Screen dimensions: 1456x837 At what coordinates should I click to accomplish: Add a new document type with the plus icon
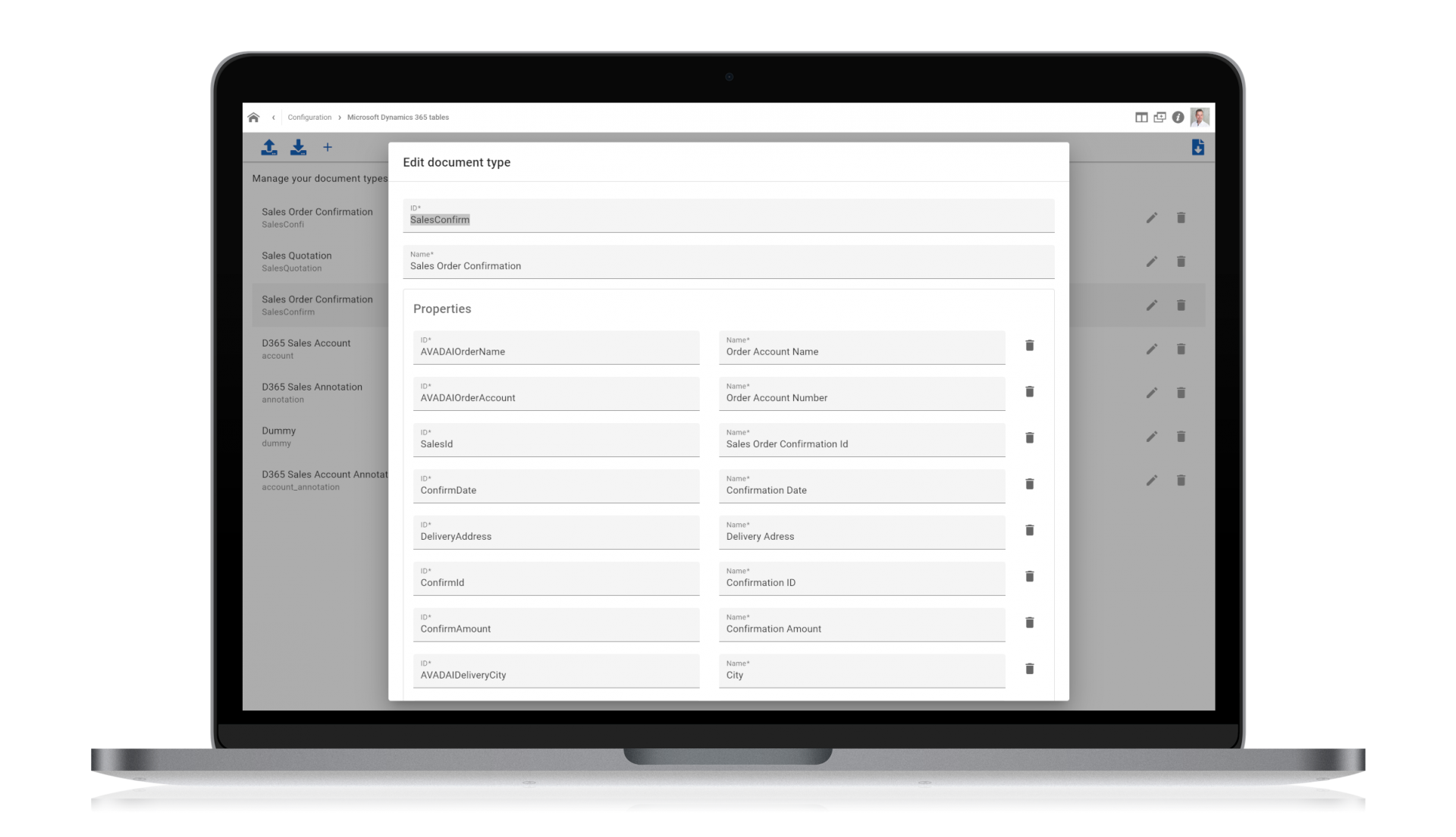[x=328, y=147]
